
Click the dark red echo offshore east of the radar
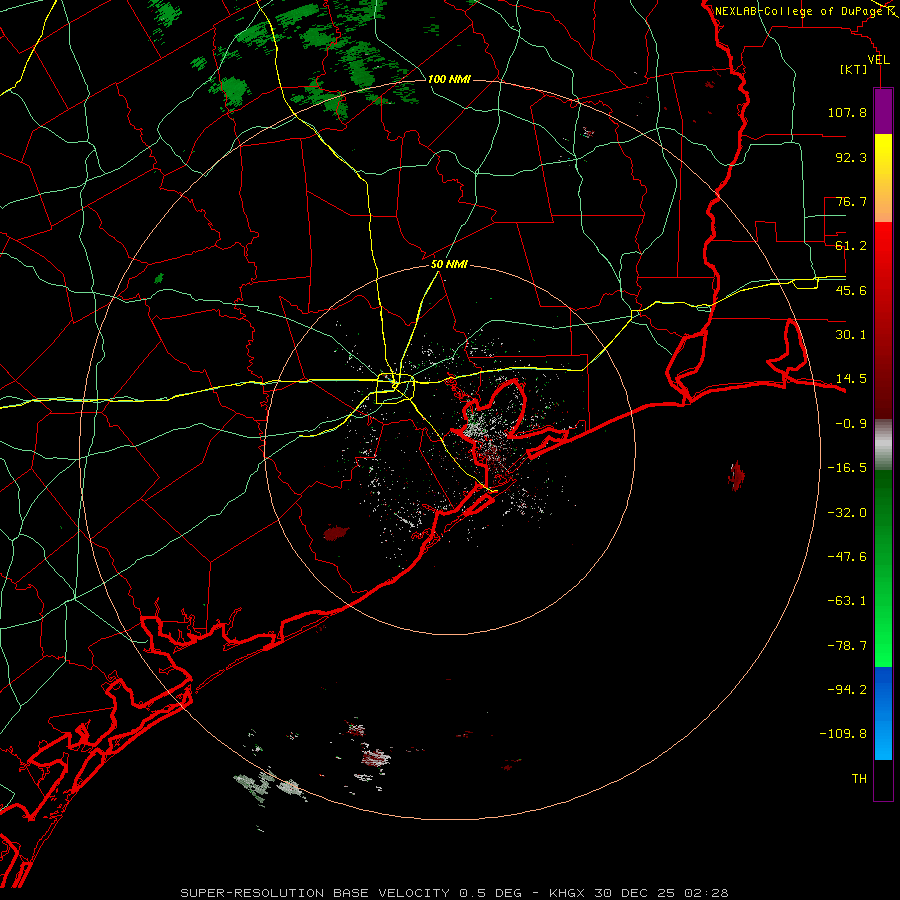[736, 476]
